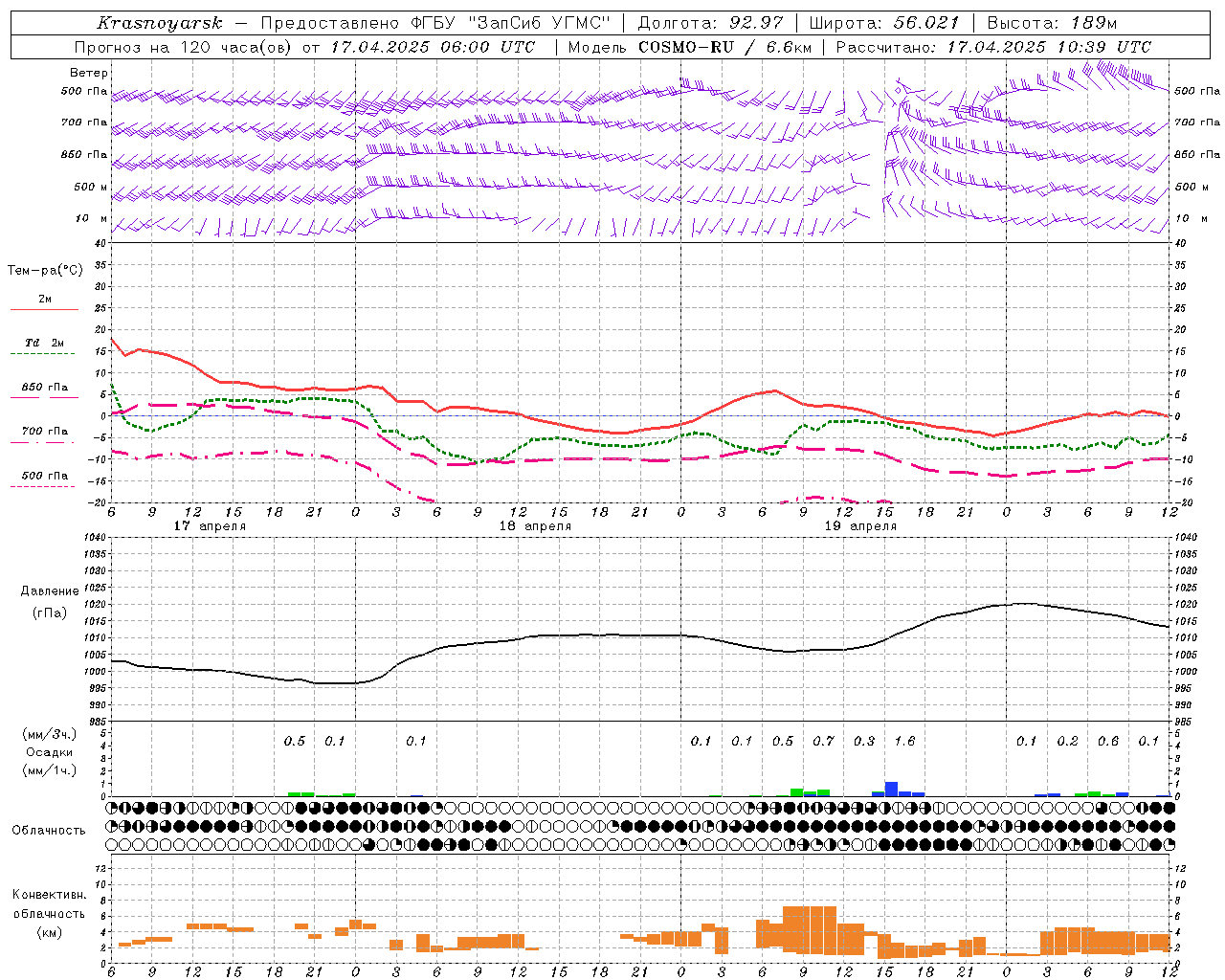
Task: Select the 0.6 precipitation amount value
Action: pos(1108,741)
